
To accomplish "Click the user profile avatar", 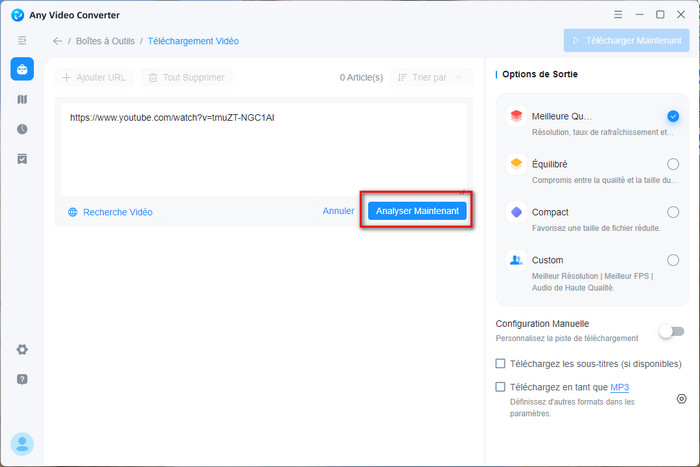I will (x=22, y=443).
